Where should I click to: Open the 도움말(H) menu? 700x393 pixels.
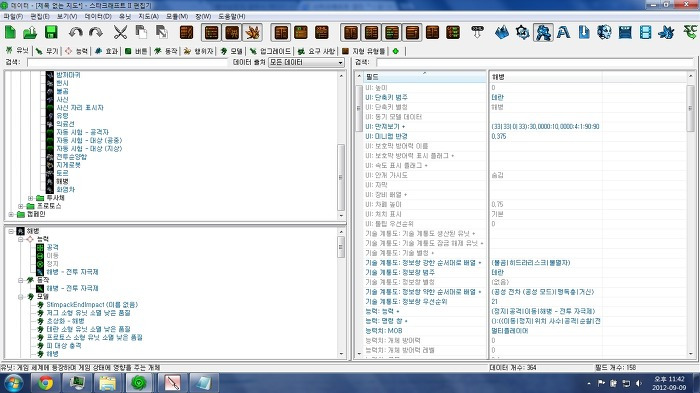pyautogui.click(x=231, y=16)
